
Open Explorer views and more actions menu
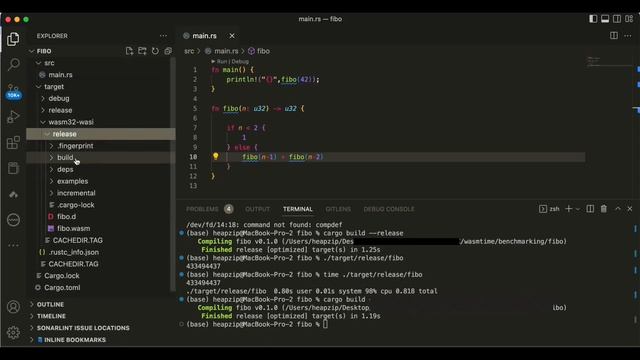163,36
